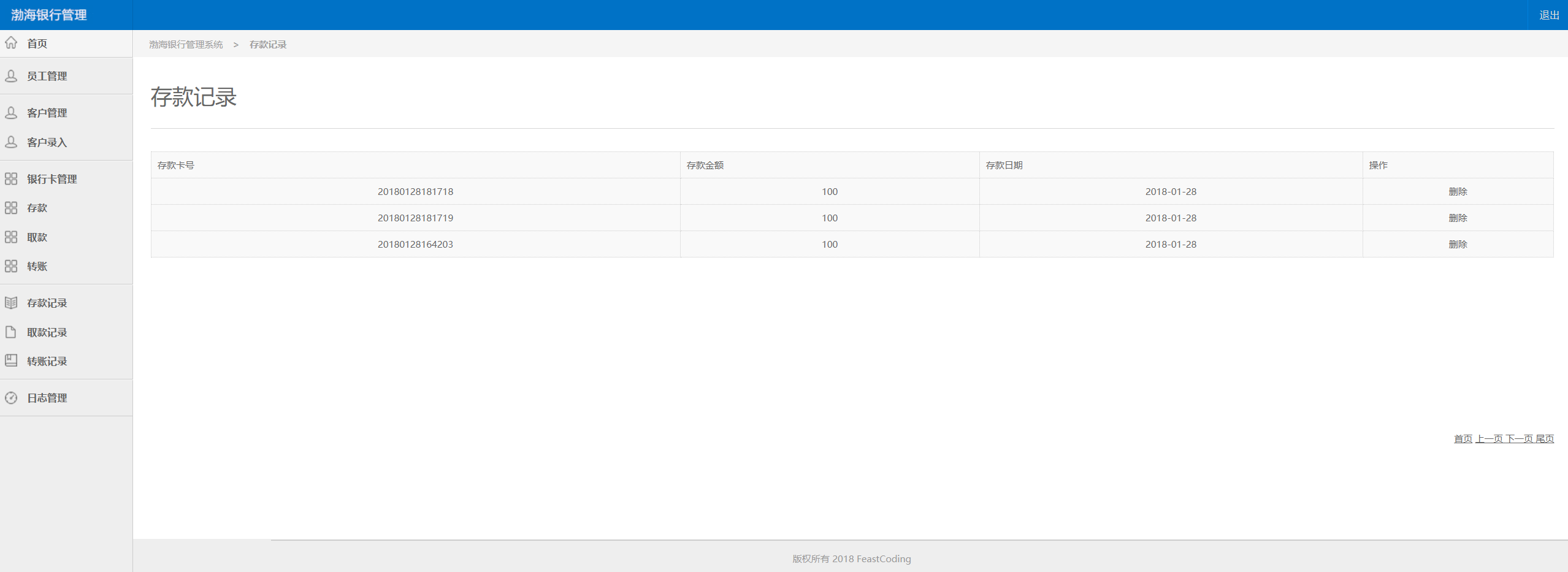This screenshot has height=572, width=1568.
Task: Click 退出 to log out
Action: (1549, 15)
